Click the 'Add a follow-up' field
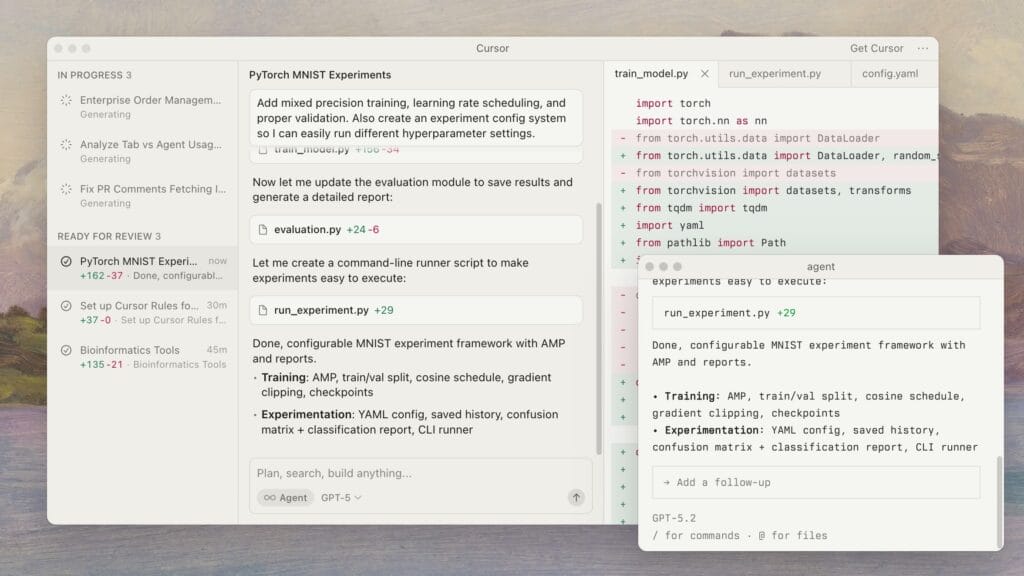The height and width of the screenshot is (576, 1024). [x=815, y=482]
